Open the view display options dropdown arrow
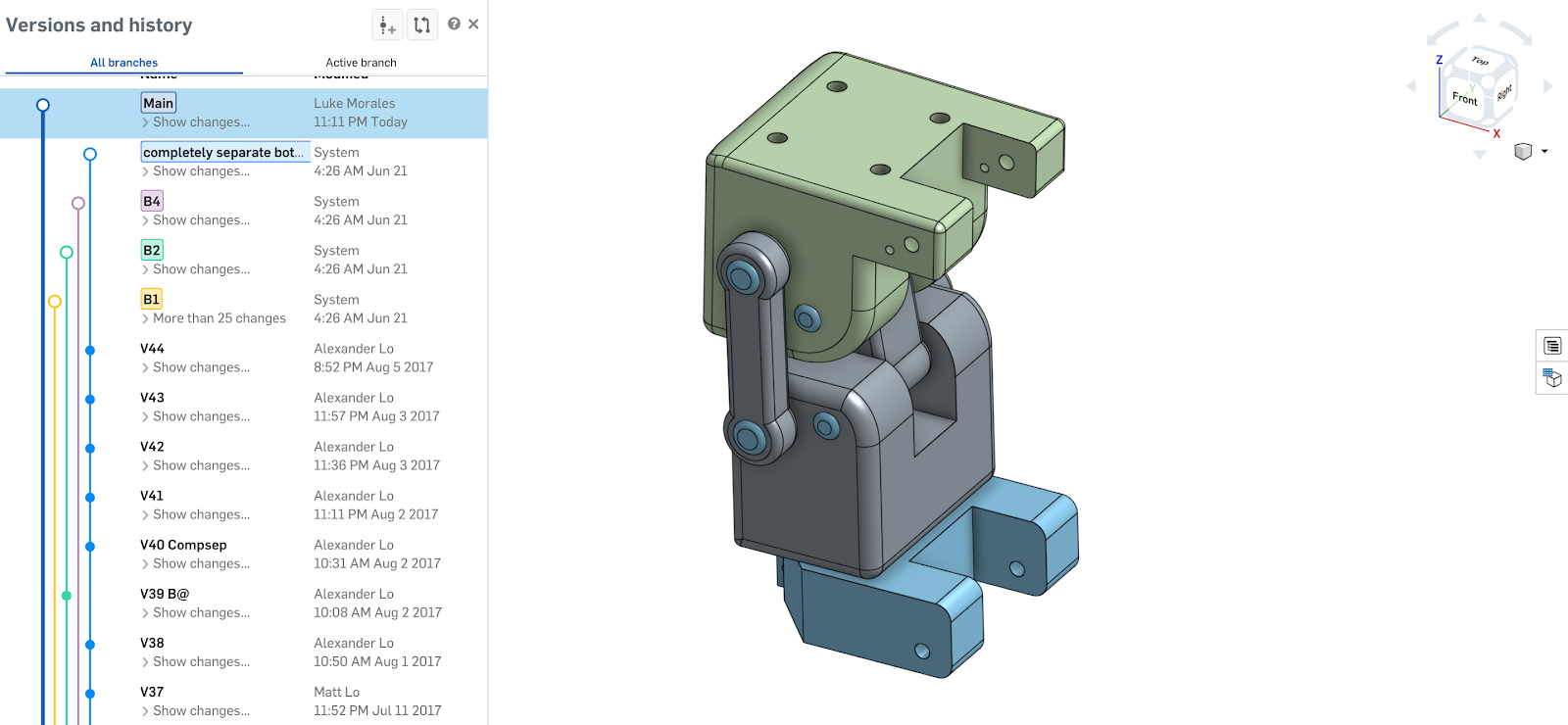This screenshot has width=1568, height=725. pyautogui.click(x=1544, y=152)
